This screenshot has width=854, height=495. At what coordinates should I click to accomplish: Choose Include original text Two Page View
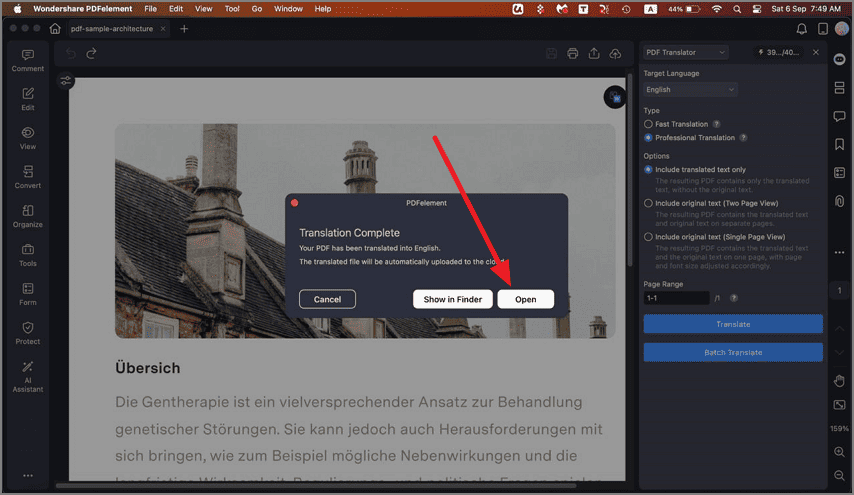coord(648,203)
